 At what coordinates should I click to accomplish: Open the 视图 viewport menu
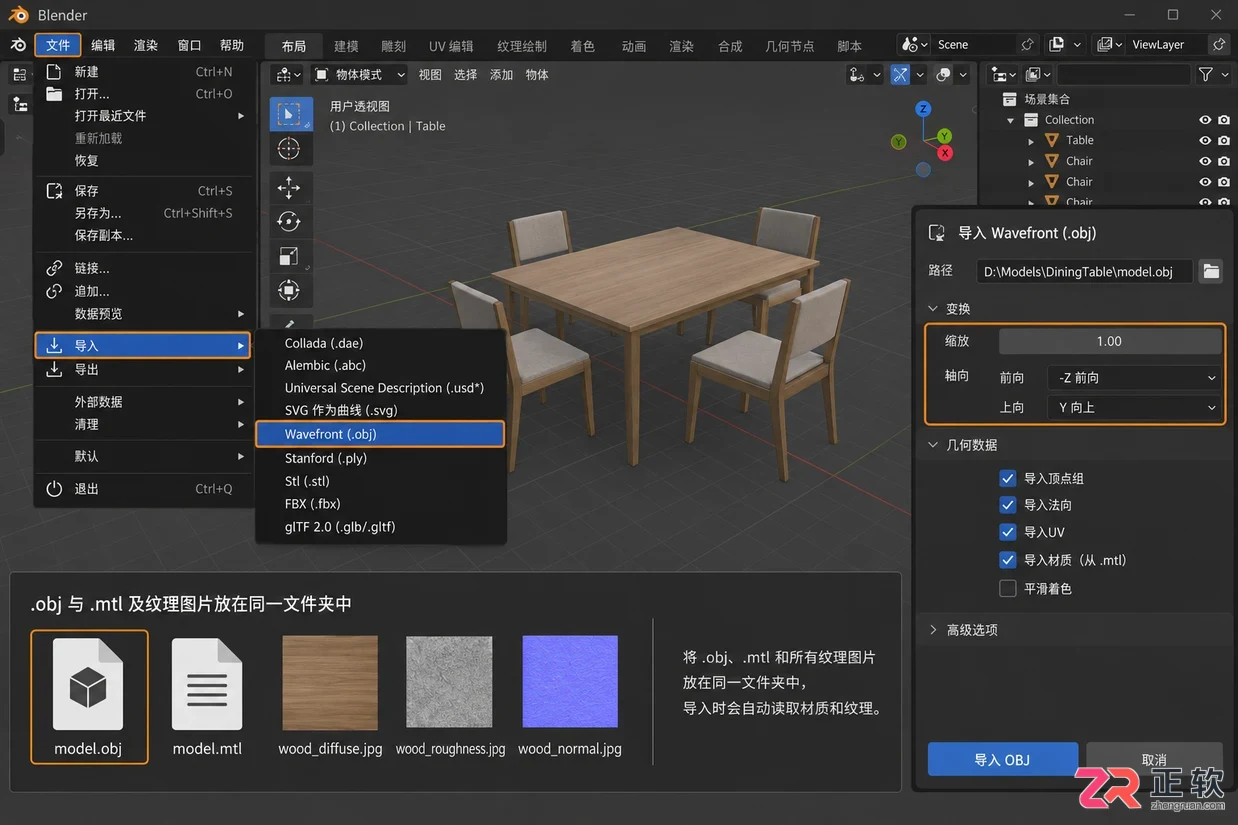pos(430,75)
